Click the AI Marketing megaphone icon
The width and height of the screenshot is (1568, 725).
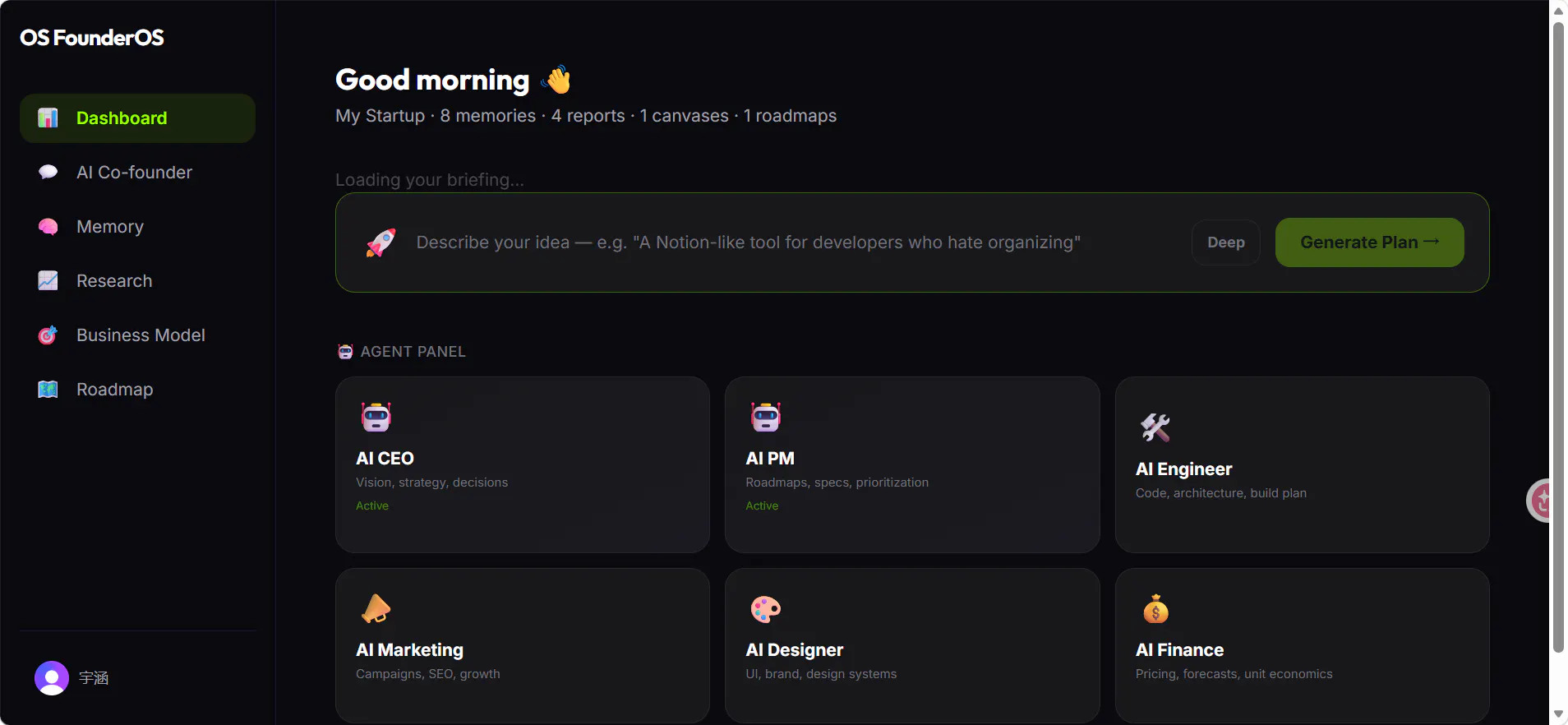coord(376,609)
